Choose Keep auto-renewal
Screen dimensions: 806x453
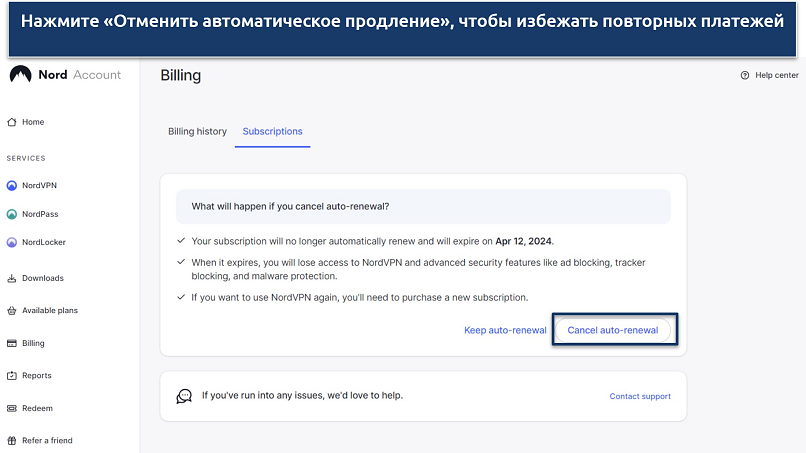505,330
